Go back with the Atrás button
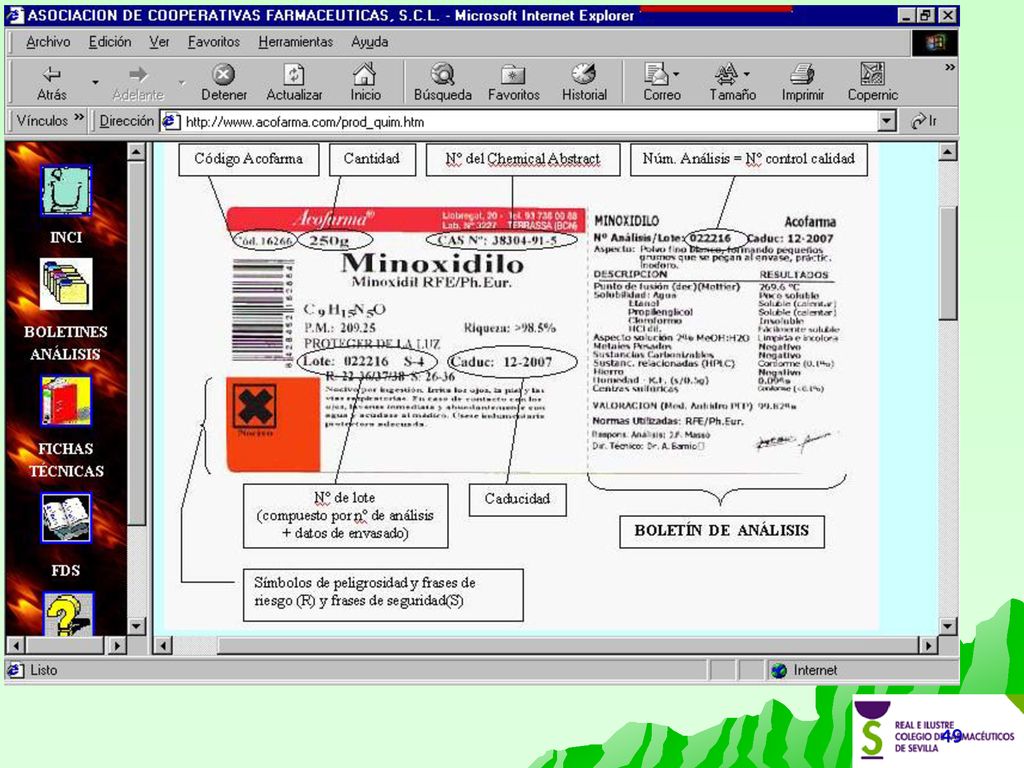This screenshot has height=768, width=1024. (52, 82)
